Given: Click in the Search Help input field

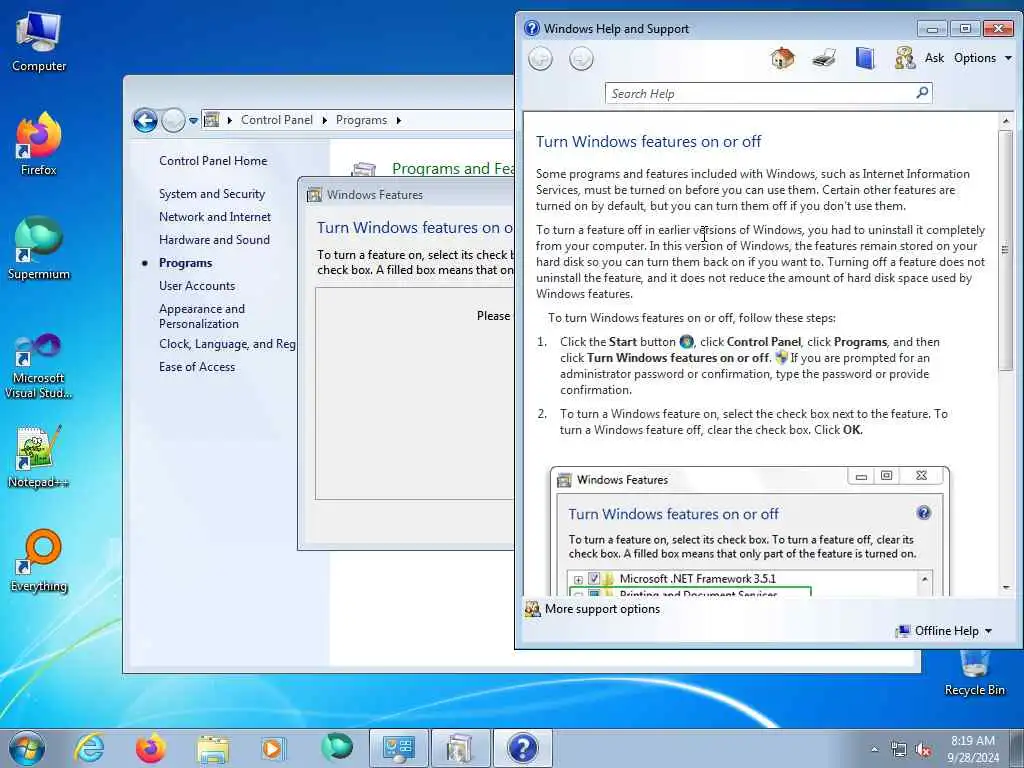Looking at the screenshot, I should tap(761, 93).
